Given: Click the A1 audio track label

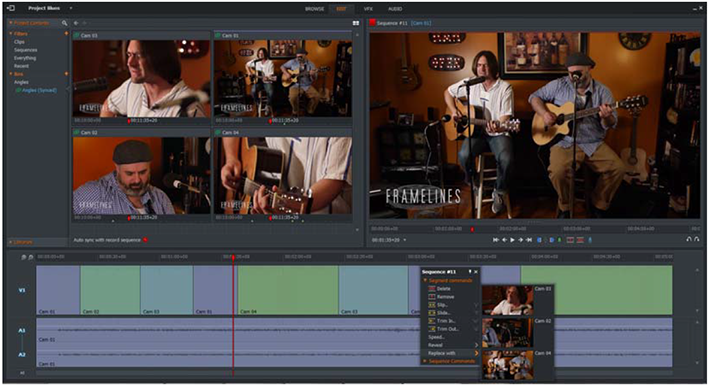Looking at the screenshot, I should 22,331.
